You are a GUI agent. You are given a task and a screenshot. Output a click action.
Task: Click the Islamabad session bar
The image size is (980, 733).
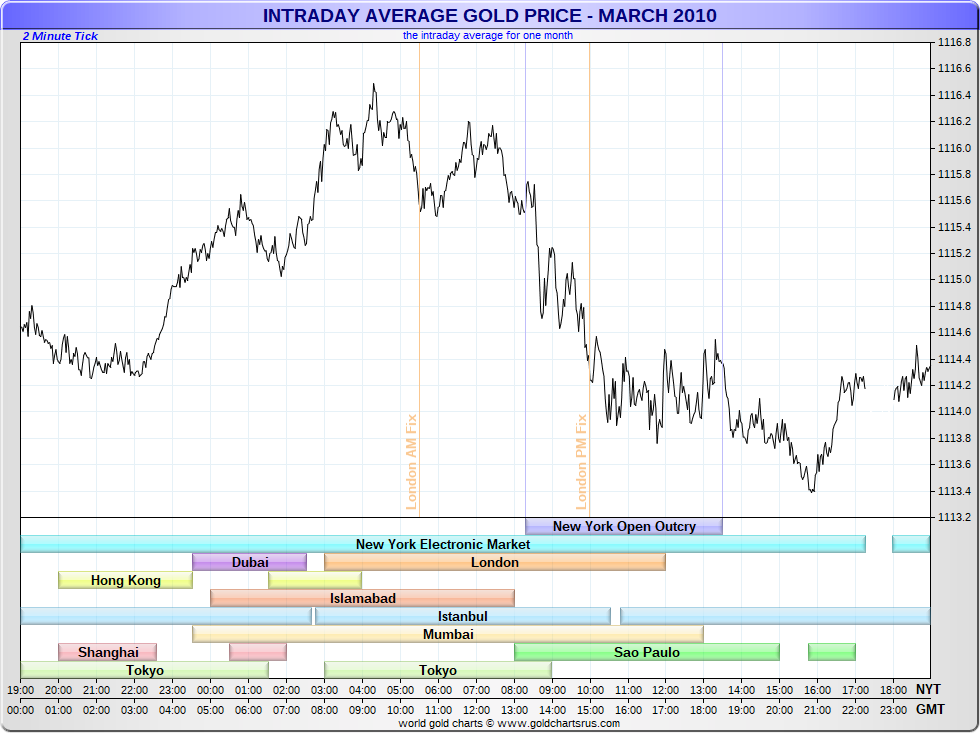[x=362, y=598]
